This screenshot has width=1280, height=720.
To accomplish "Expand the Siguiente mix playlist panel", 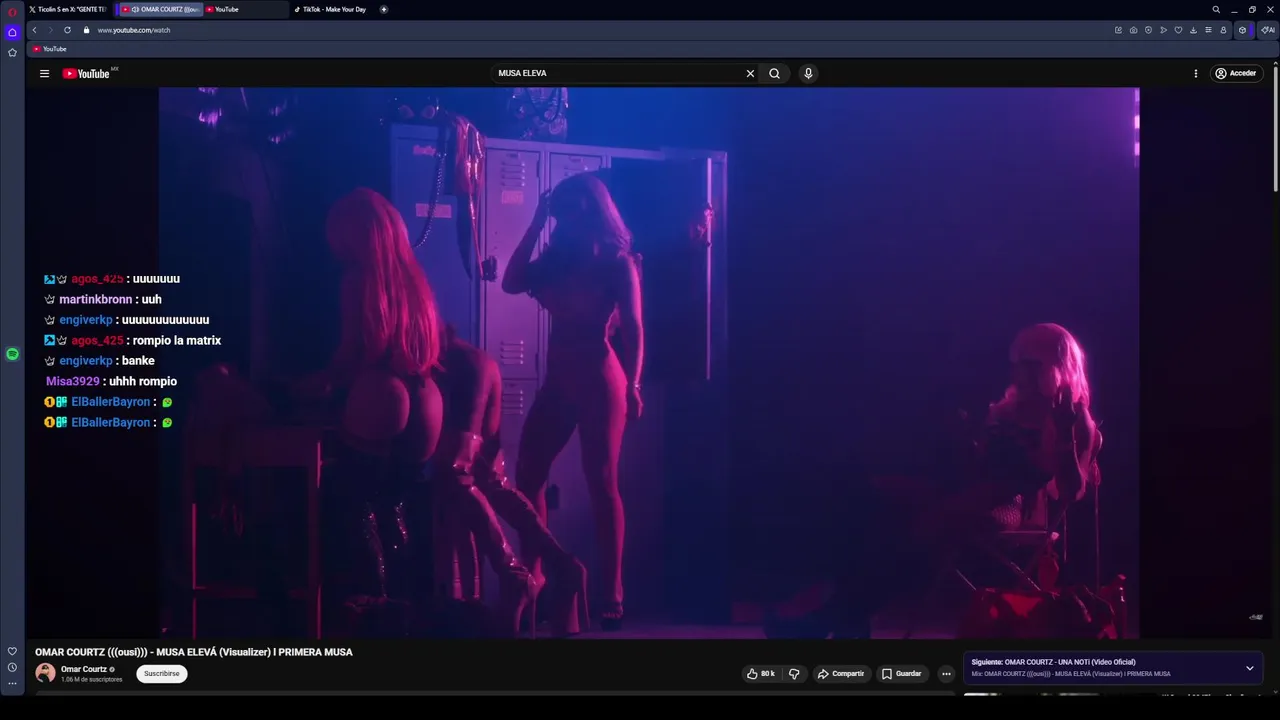I will click(x=1249, y=668).
